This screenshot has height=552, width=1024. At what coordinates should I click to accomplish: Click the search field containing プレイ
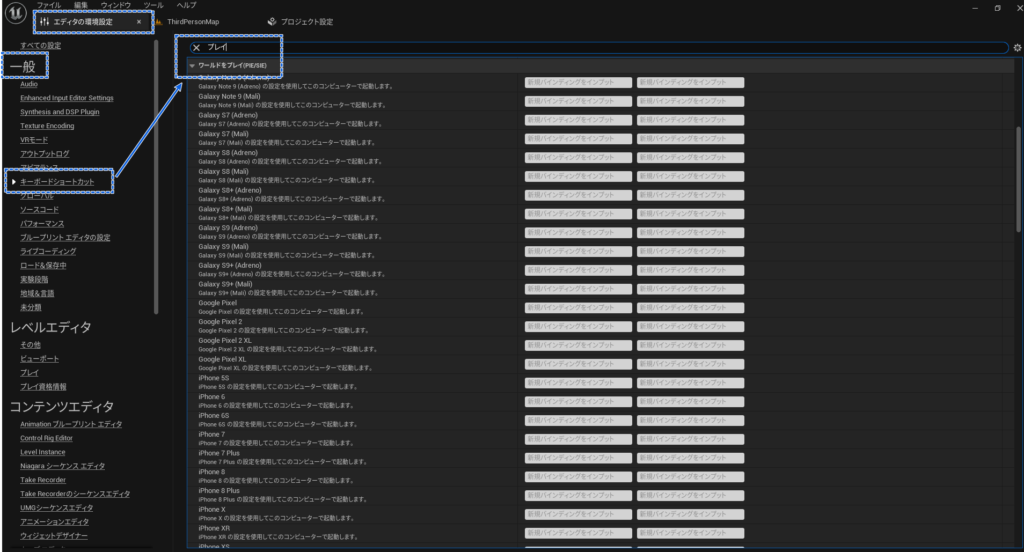pyautogui.click(x=599, y=48)
